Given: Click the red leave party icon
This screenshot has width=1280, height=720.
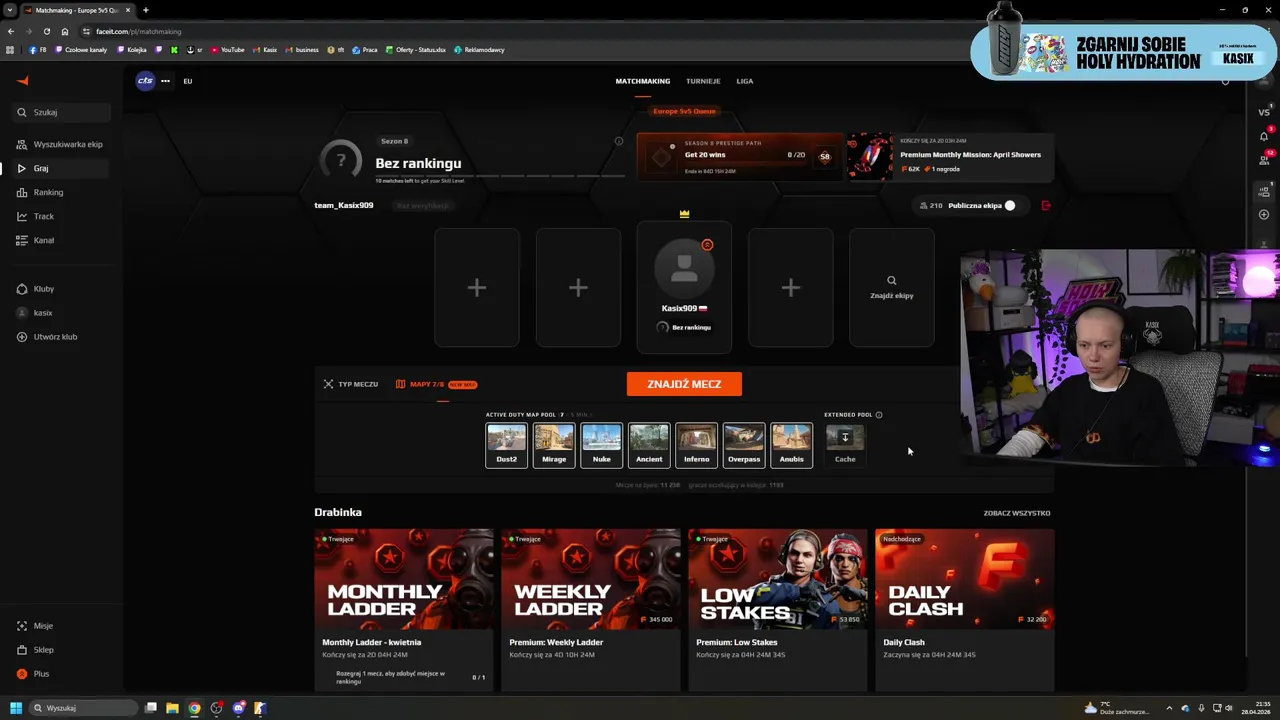Looking at the screenshot, I should [1046, 206].
